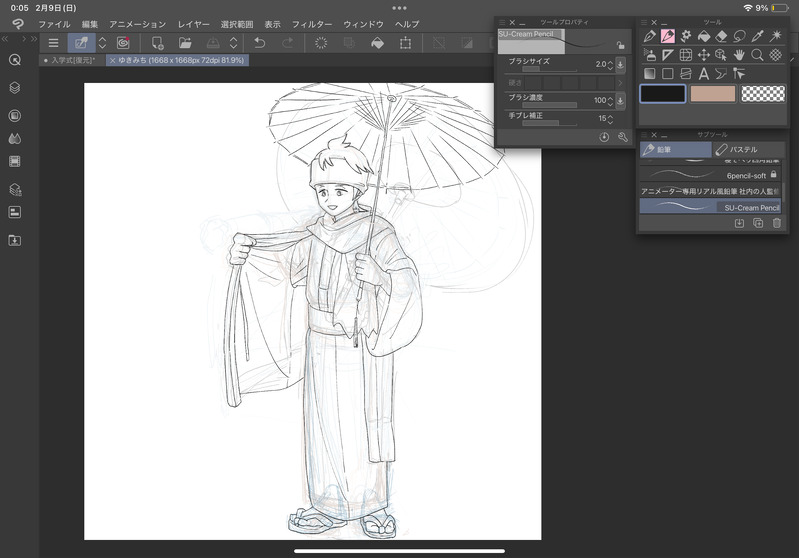Open brush density dropdown button
This screenshot has height=558, width=799.
click(620, 101)
